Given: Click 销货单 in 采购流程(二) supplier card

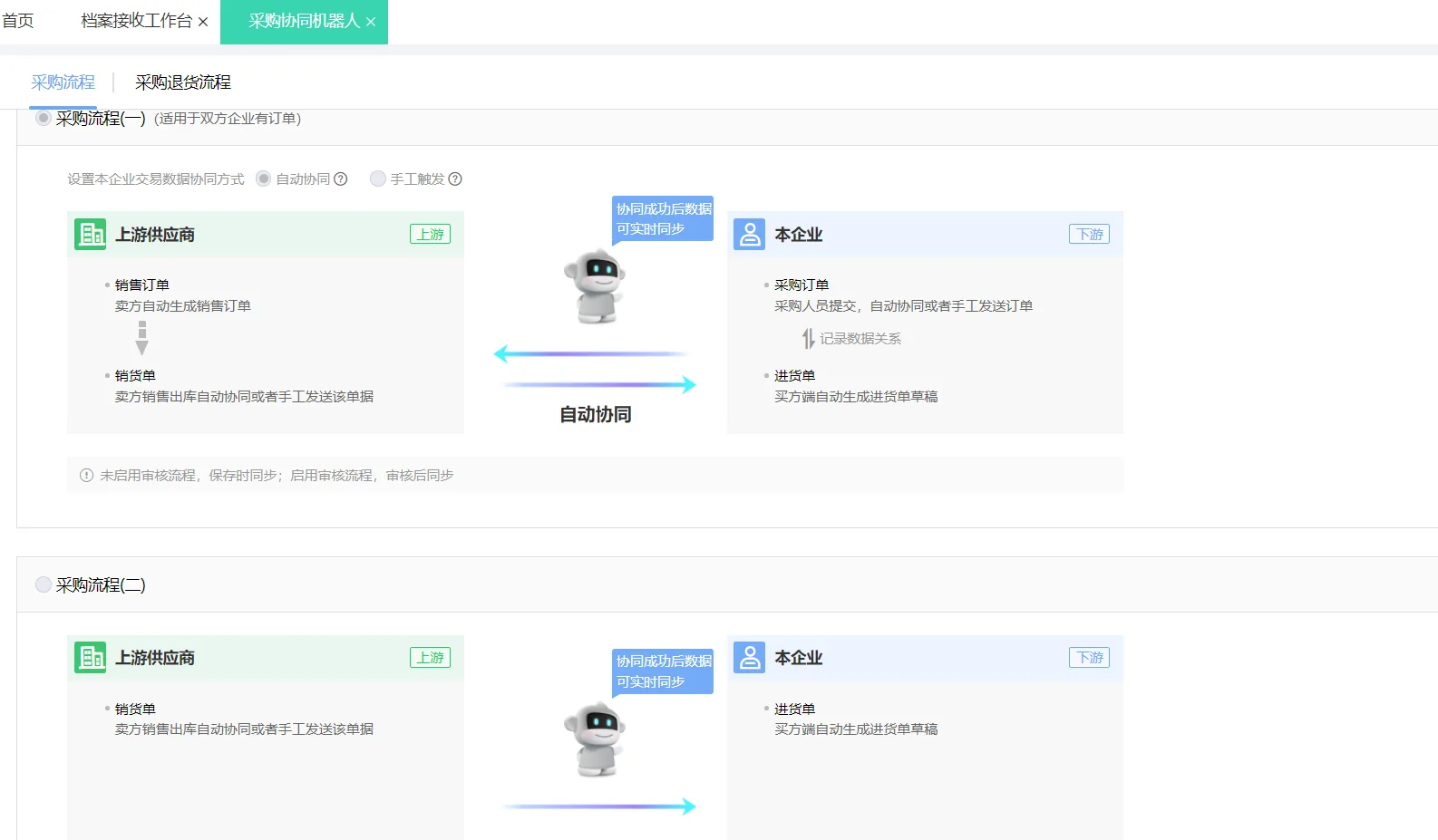Looking at the screenshot, I should (135, 709).
